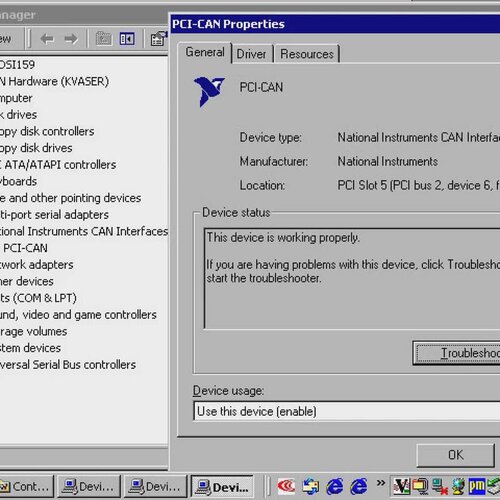Select Multi-port serial adapters tree node
This screenshot has width=500, height=500.
54,215
